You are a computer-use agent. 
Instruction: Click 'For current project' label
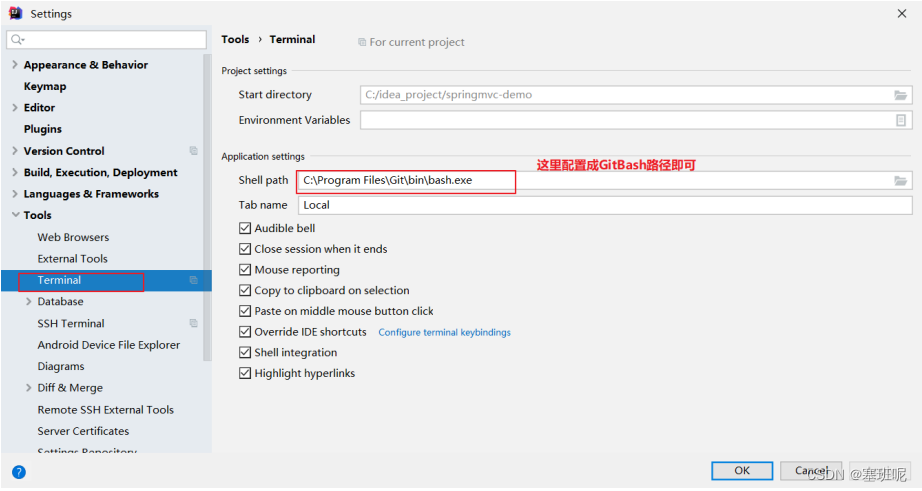[417, 42]
